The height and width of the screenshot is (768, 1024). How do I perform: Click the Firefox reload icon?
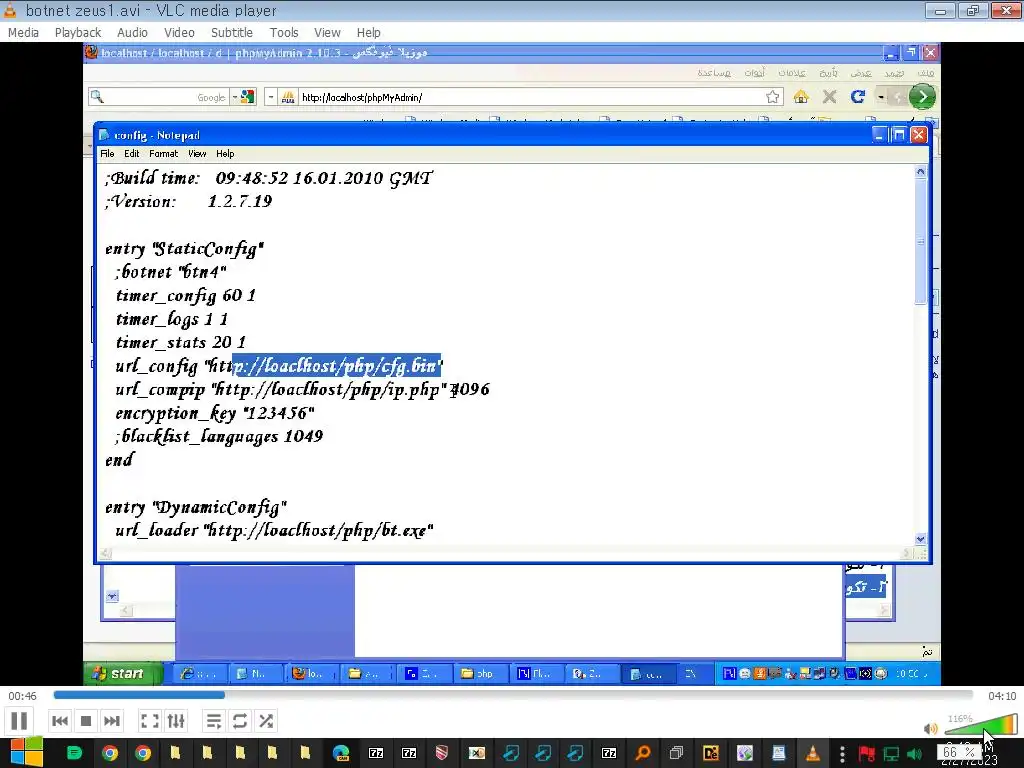[x=858, y=97]
